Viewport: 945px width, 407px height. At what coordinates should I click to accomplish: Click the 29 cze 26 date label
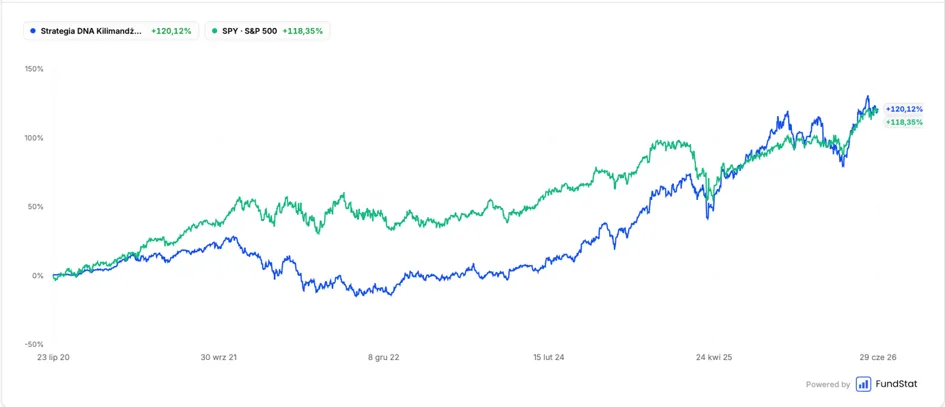click(x=878, y=357)
